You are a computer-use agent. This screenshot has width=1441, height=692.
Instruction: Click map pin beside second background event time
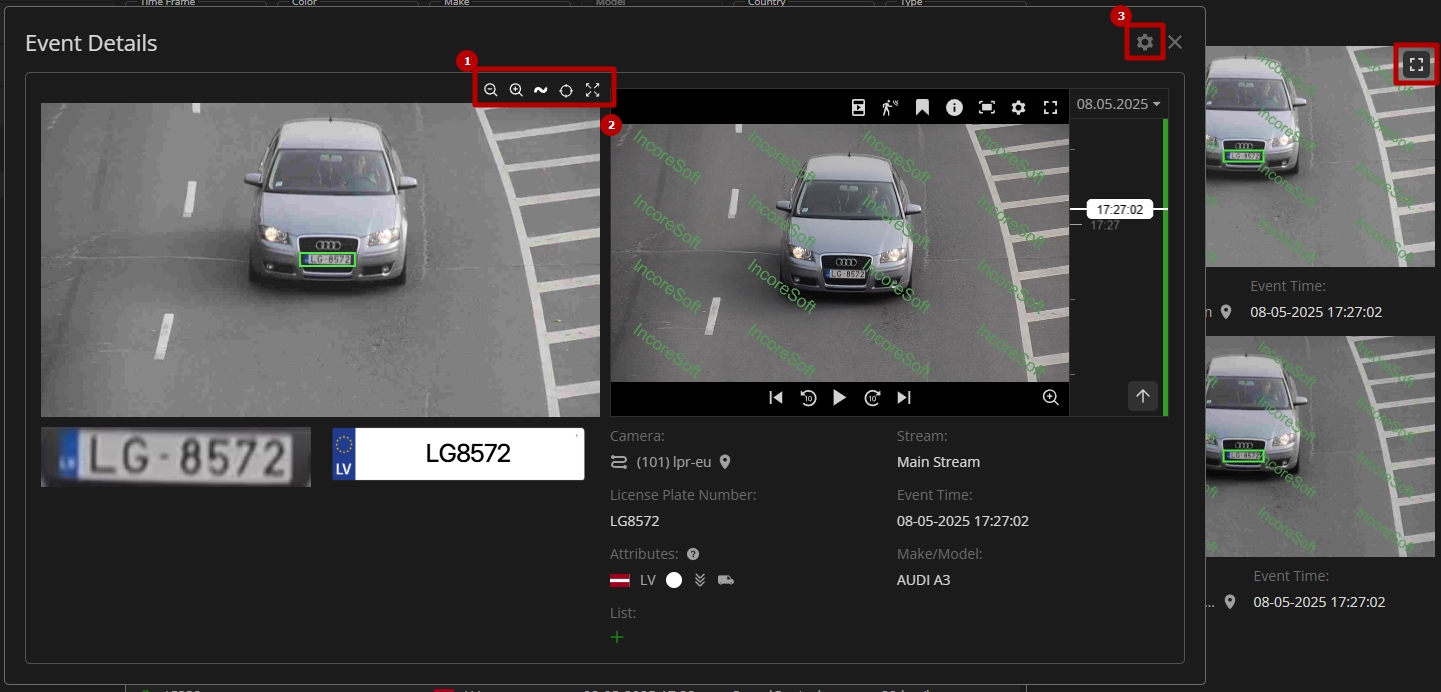pyautogui.click(x=1230, y=602)
